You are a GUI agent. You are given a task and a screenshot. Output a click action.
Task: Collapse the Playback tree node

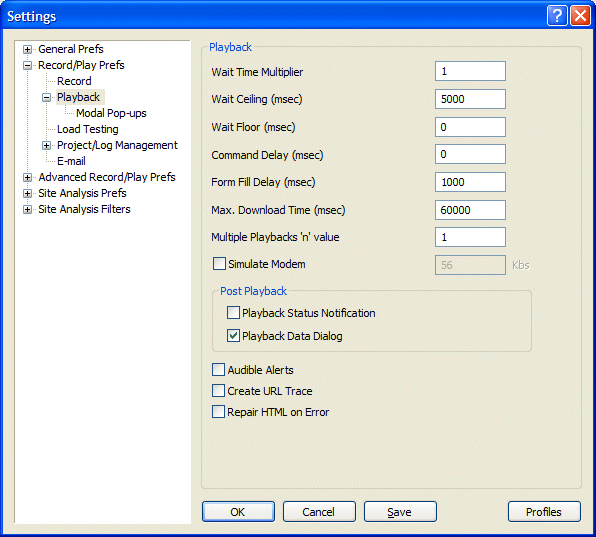(46, 97)
